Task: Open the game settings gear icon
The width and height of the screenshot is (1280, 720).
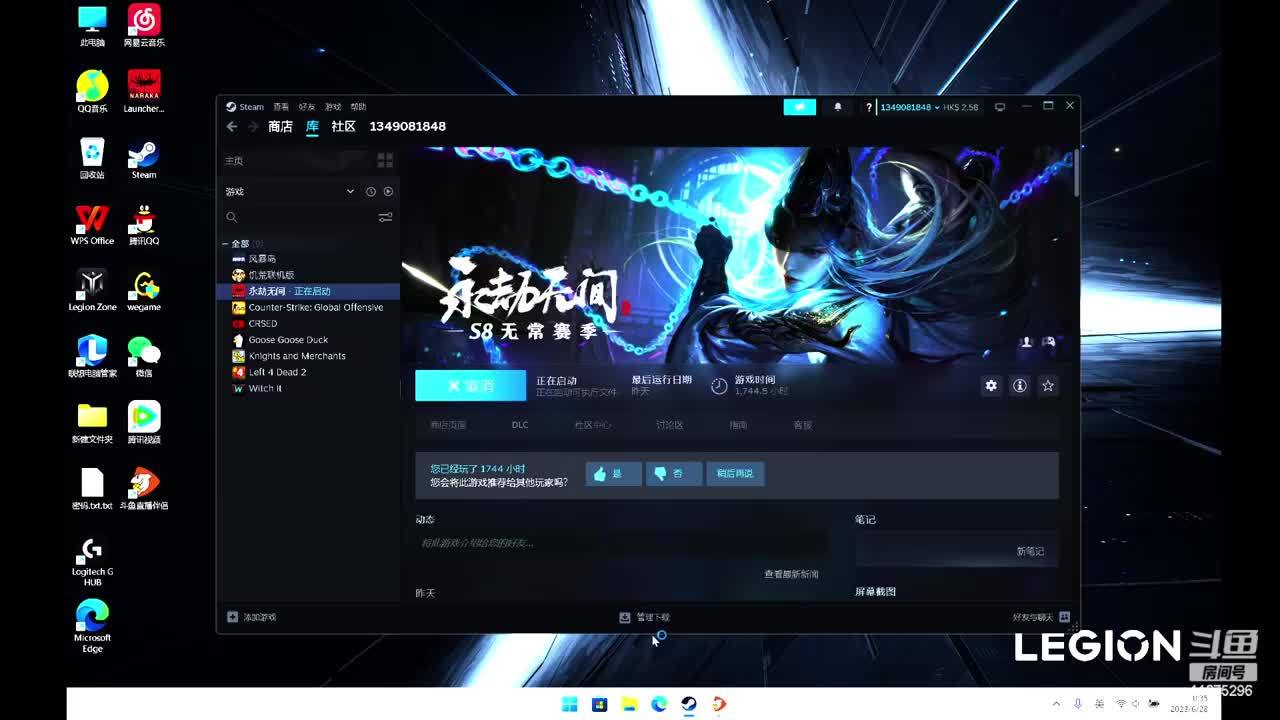Action: coord(990,386)
